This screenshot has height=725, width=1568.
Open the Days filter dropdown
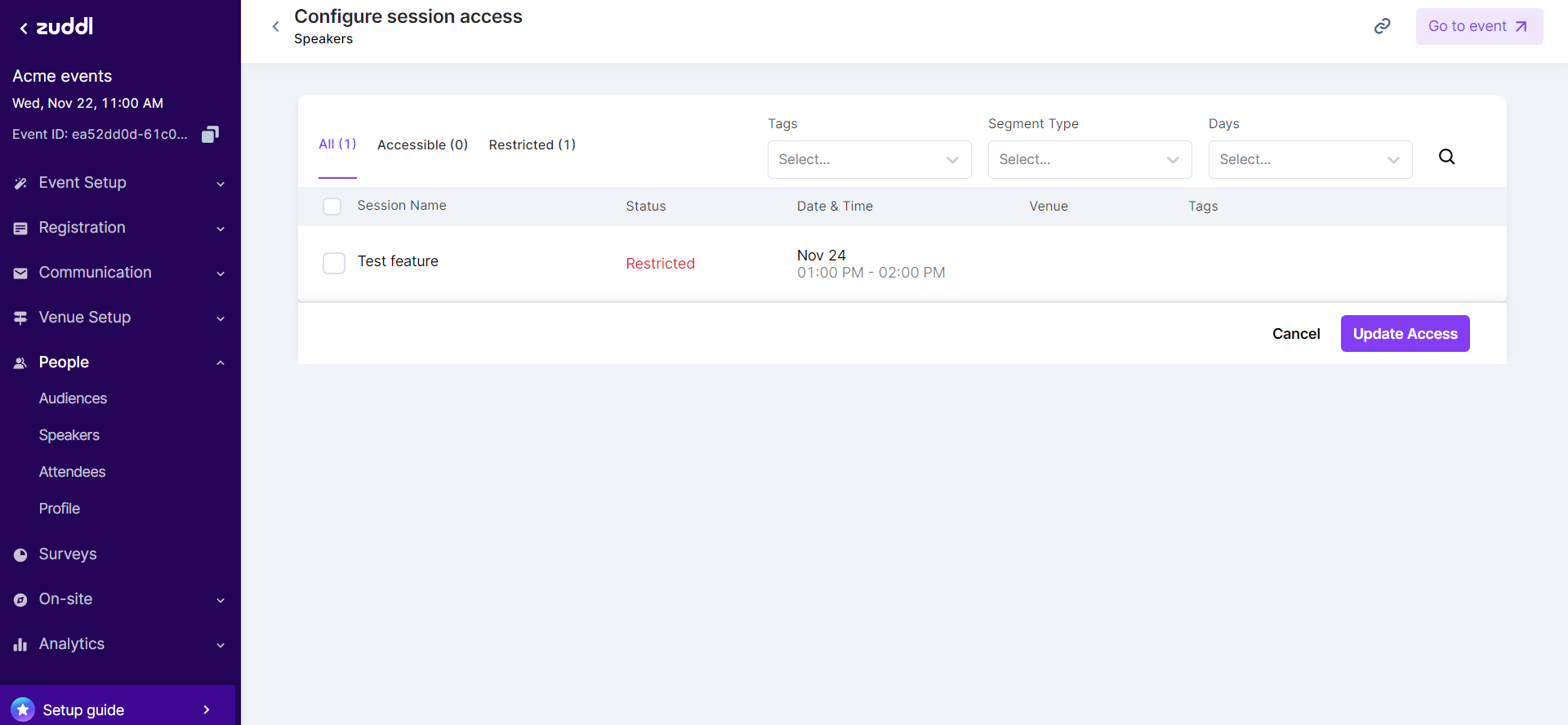coord(1310,159)
